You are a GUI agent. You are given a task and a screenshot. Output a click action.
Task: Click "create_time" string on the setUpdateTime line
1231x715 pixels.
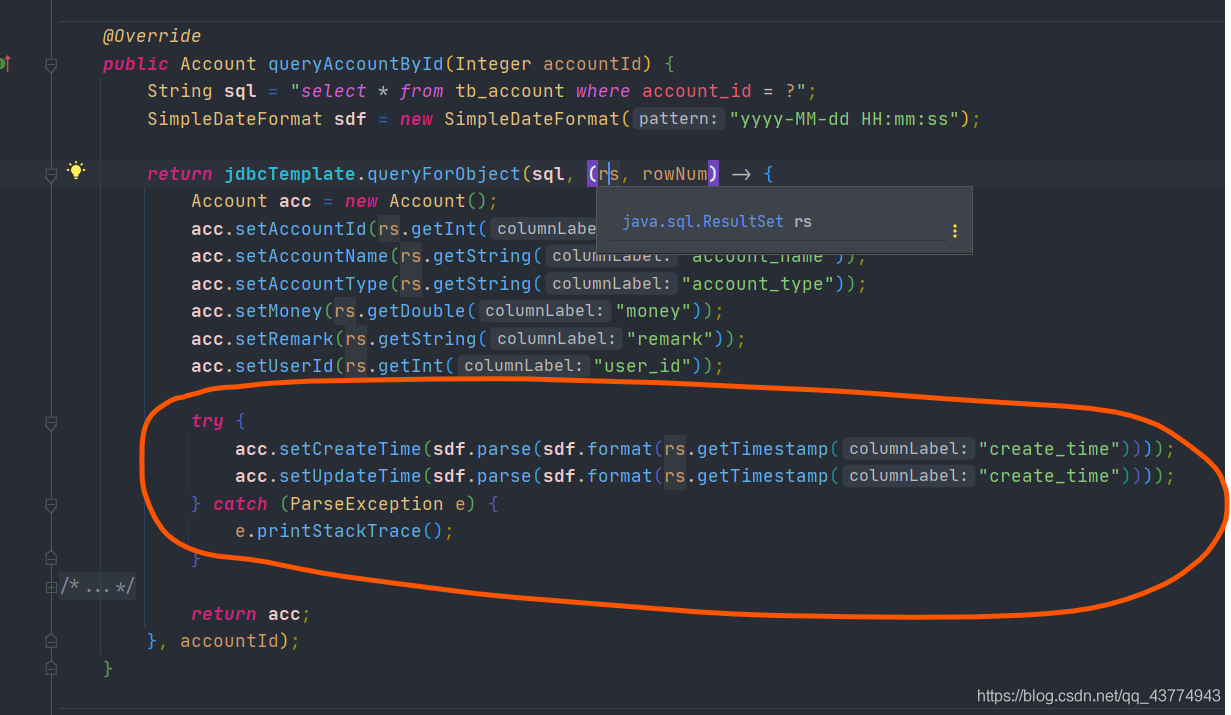(x=1049, y=476)
